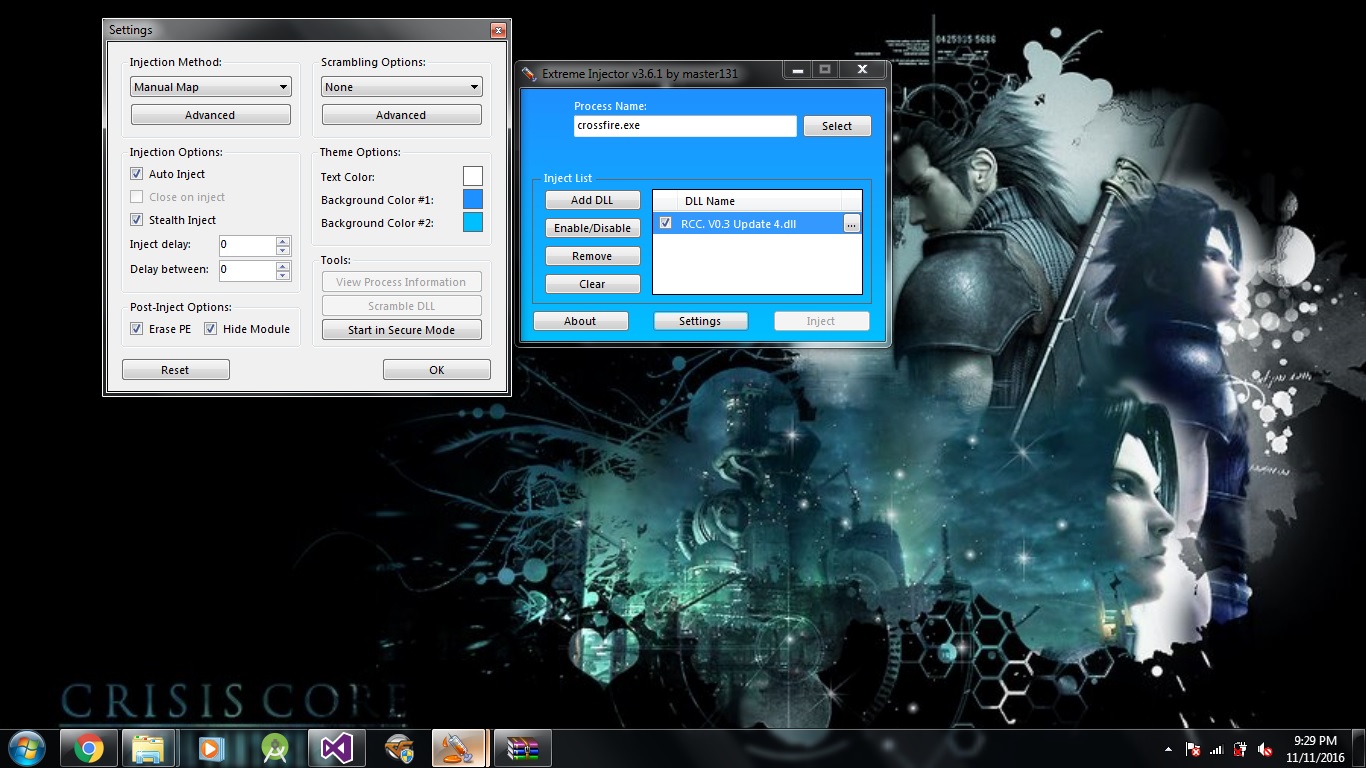The image size is (1366, 768).
Task: Open the Action Center flag icon
Action: click(1193, 749)
